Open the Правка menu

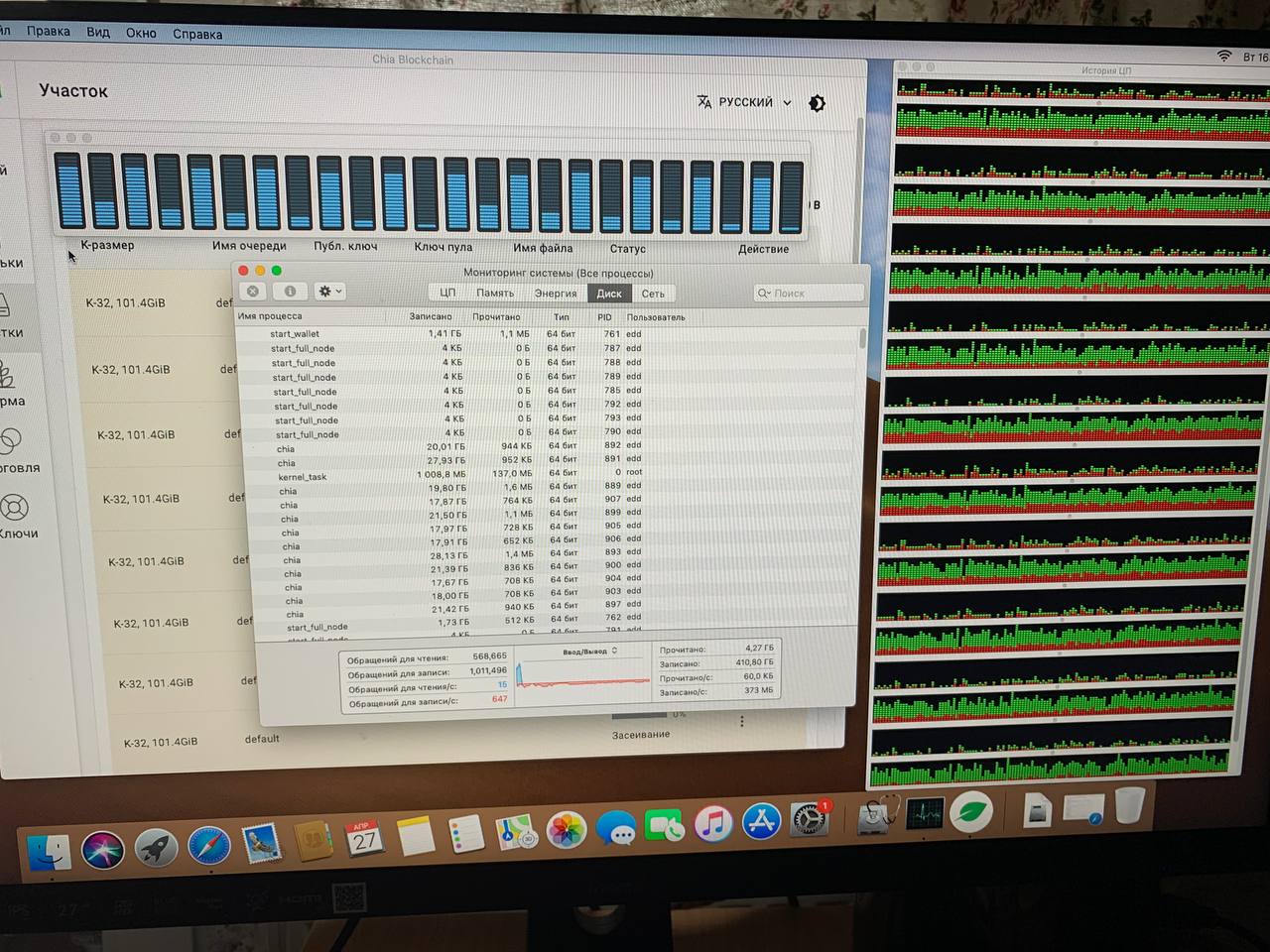pos(49,31)
